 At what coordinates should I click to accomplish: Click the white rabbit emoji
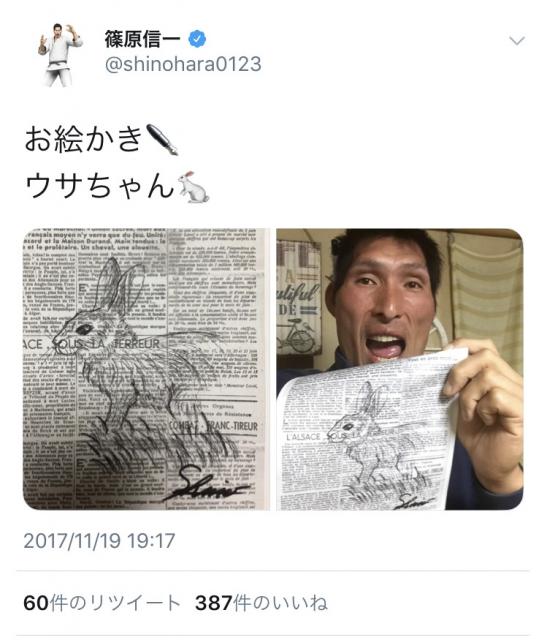[x=194, y=187]
